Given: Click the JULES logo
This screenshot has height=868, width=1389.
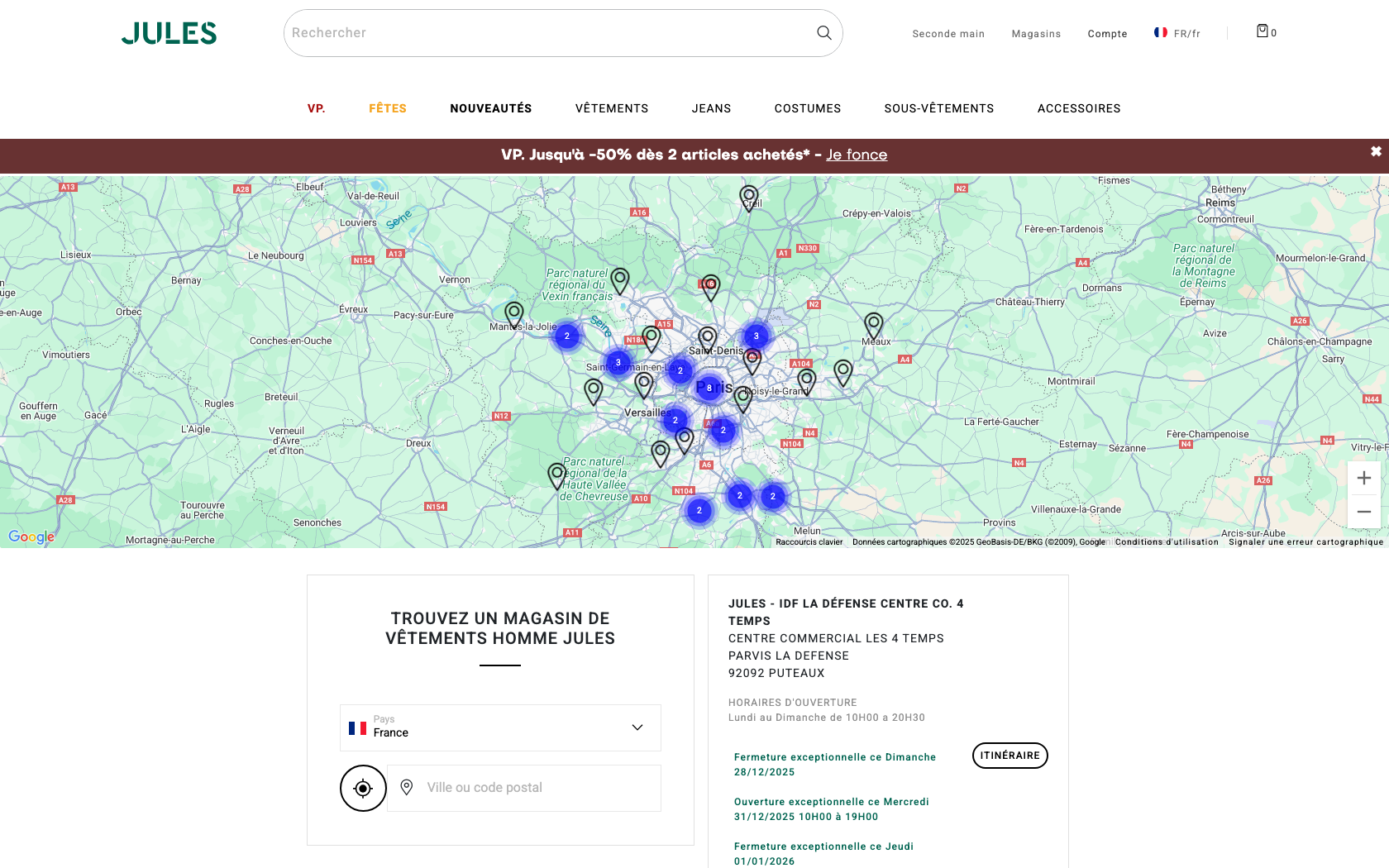Looking at the screenshot, I should point(169,33).
